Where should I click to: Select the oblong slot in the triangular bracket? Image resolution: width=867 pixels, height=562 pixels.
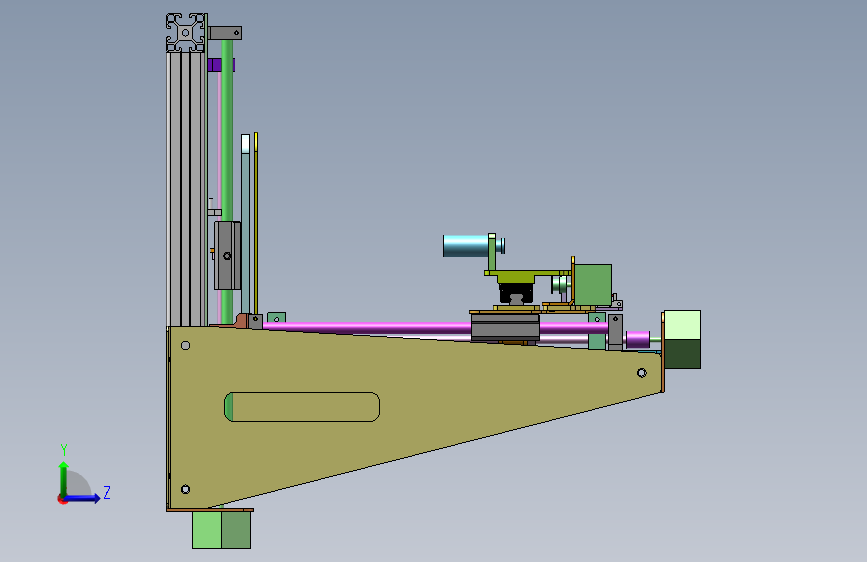[x=302, y=407]
